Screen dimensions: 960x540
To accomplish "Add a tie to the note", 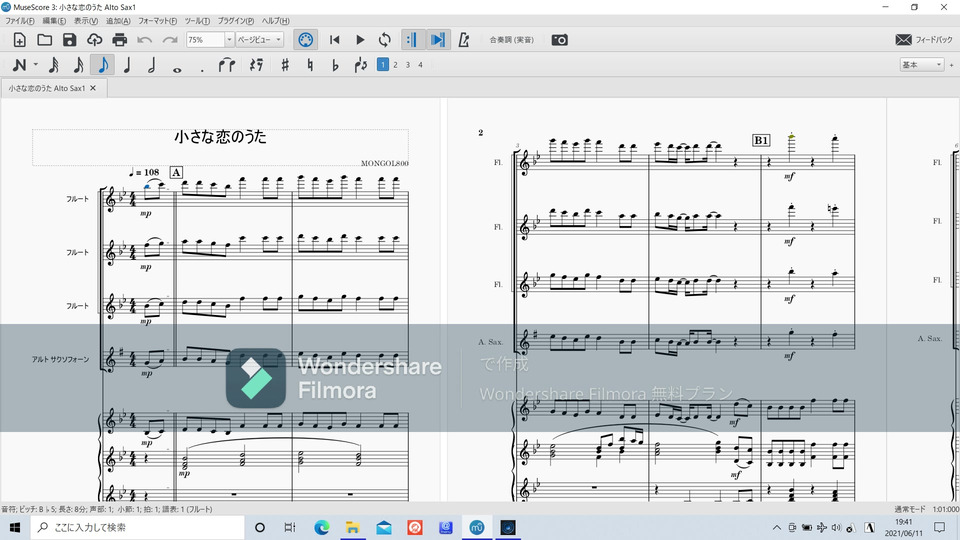I will (227, 65).
